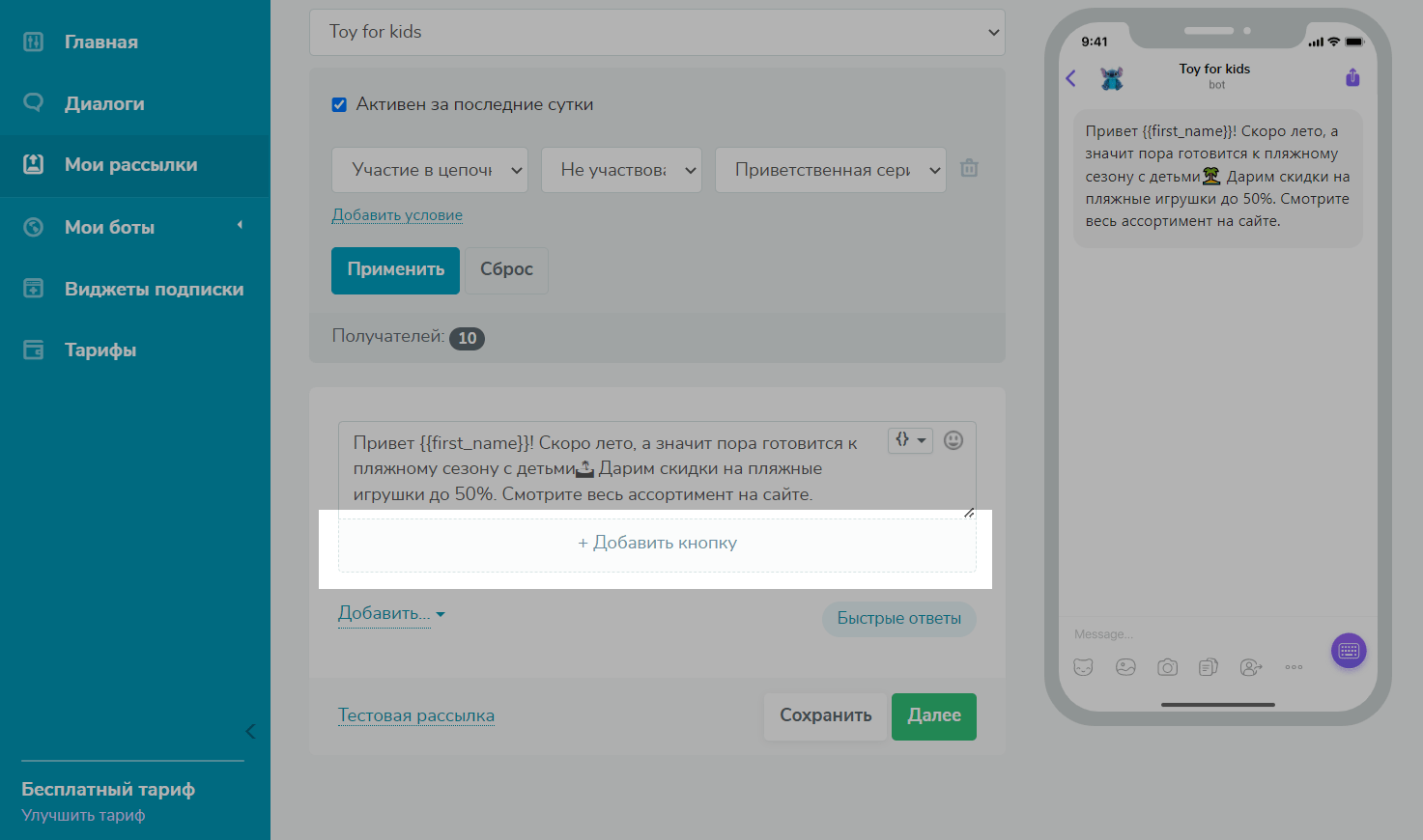The image size is (1423, 840).
Task: Click the trash icon to delete condition
Action: coord(969,168)
